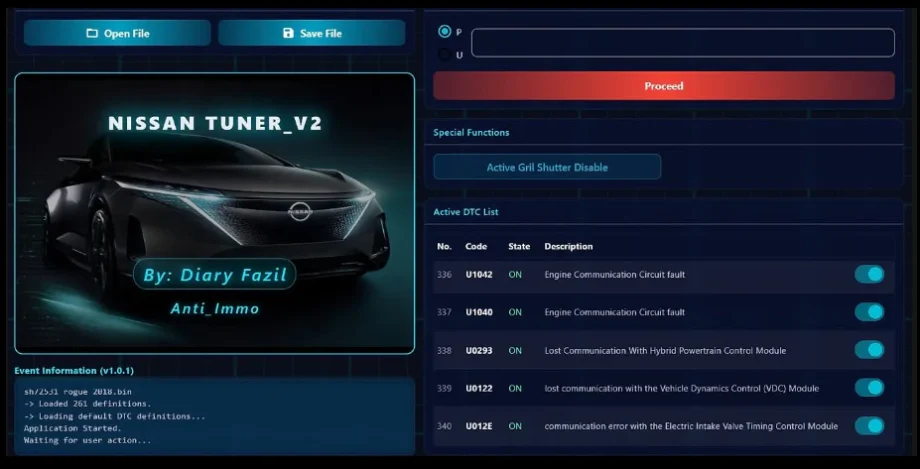Select the U radio button
This screenshot has width=920, height=469.
coord(445,54)
